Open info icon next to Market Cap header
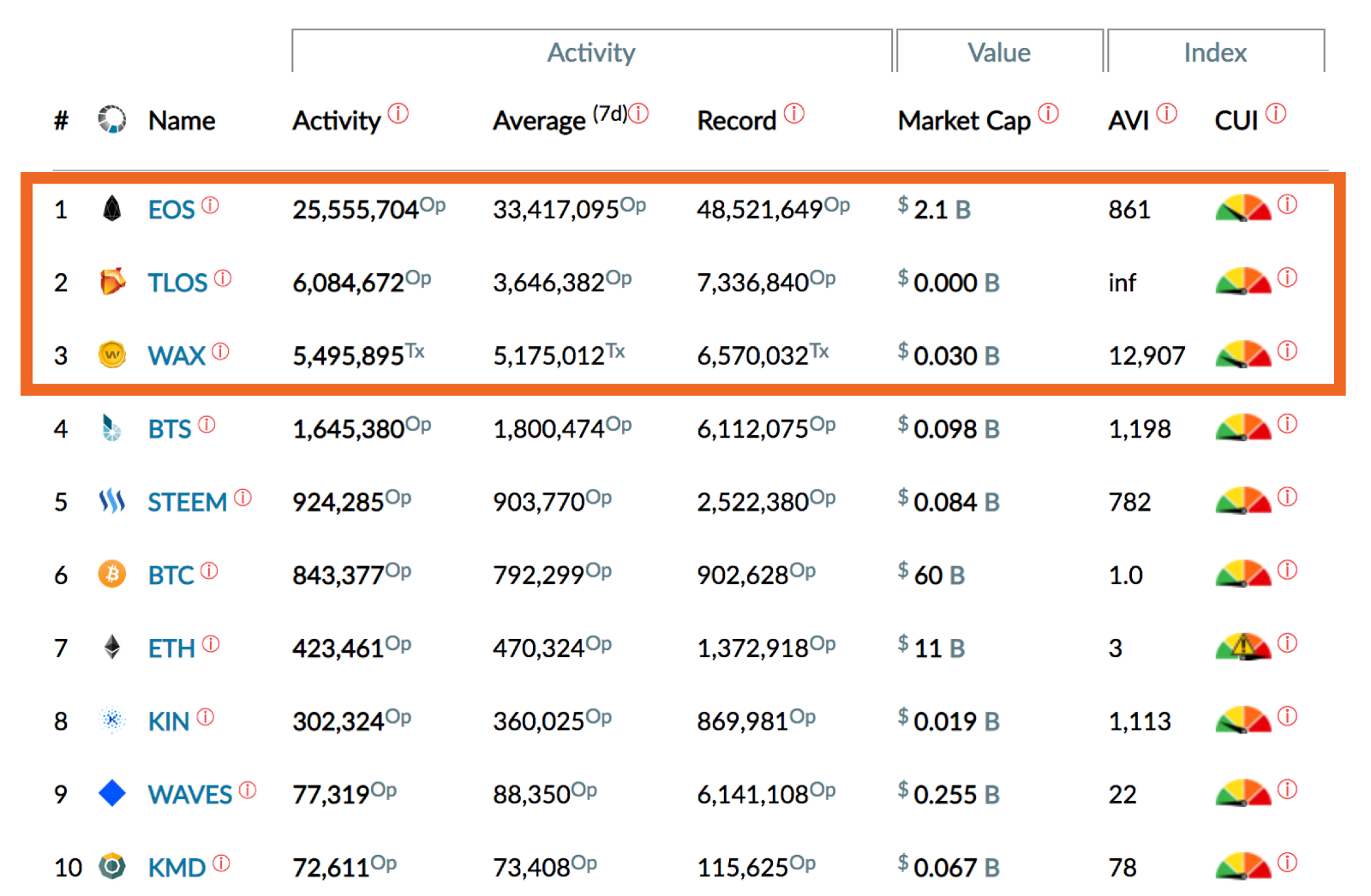The image size is (1371, 896). (1049, 113)
